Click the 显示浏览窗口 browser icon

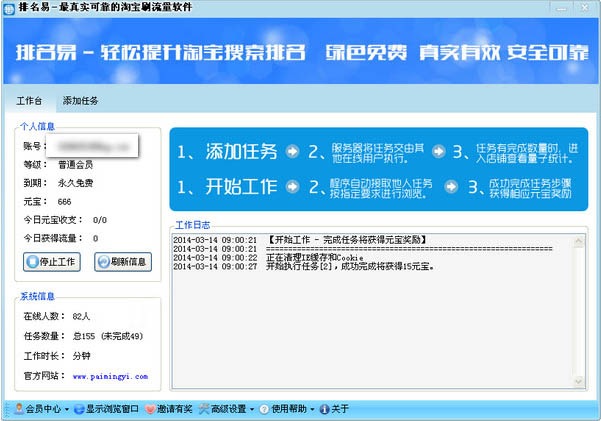[79, 409]
